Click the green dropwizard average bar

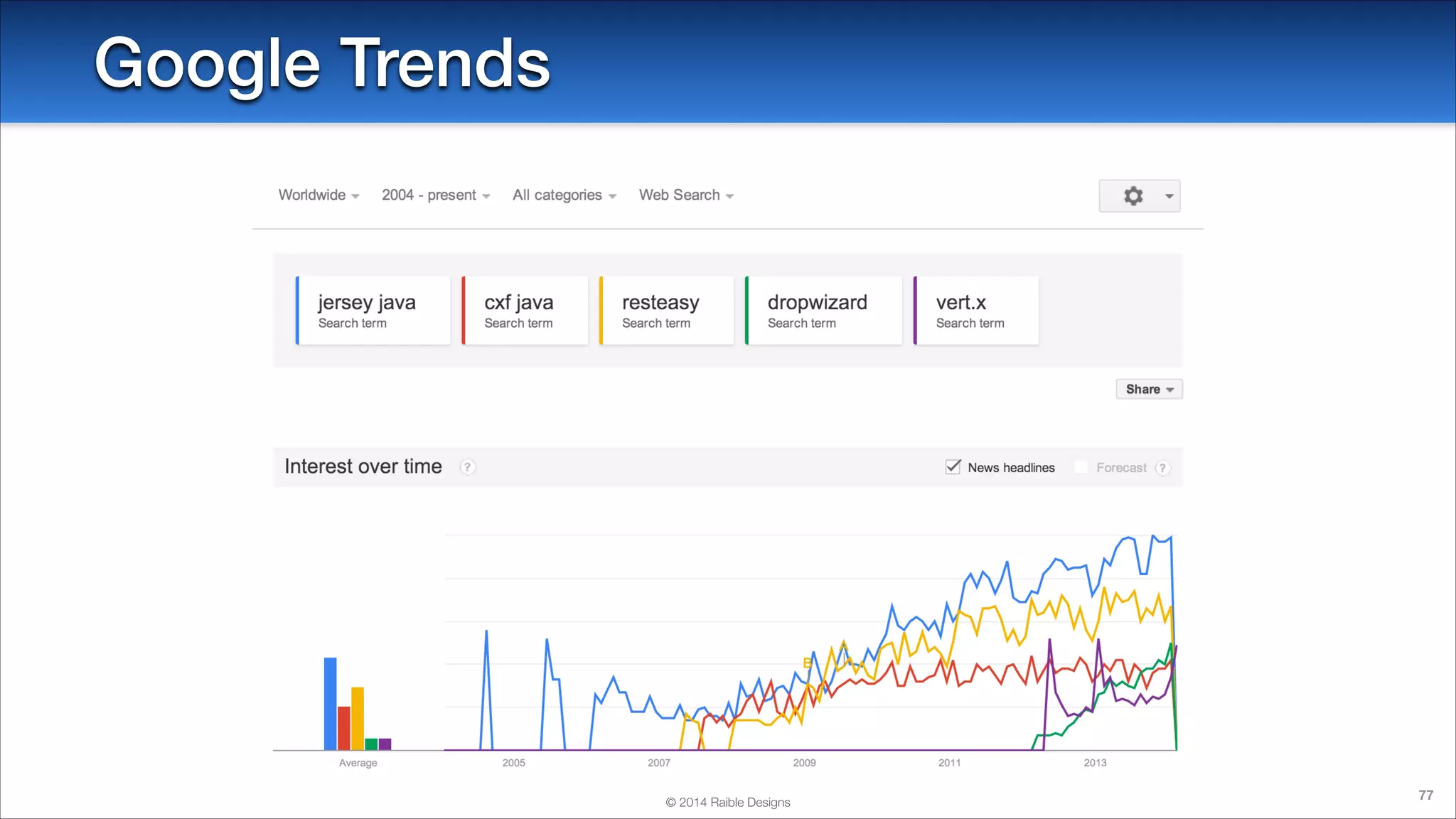point(371,744)
